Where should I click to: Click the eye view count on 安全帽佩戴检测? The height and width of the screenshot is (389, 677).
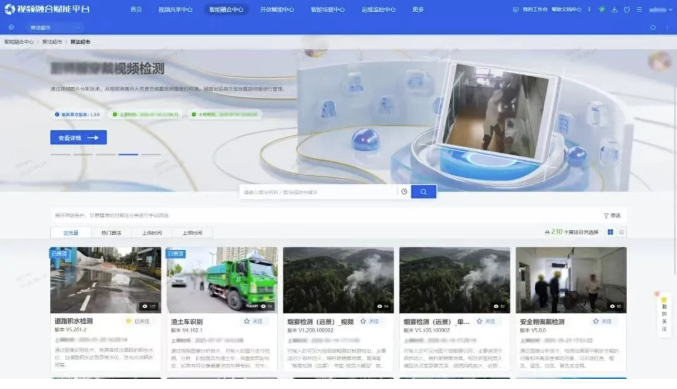[x=615, y=306]
